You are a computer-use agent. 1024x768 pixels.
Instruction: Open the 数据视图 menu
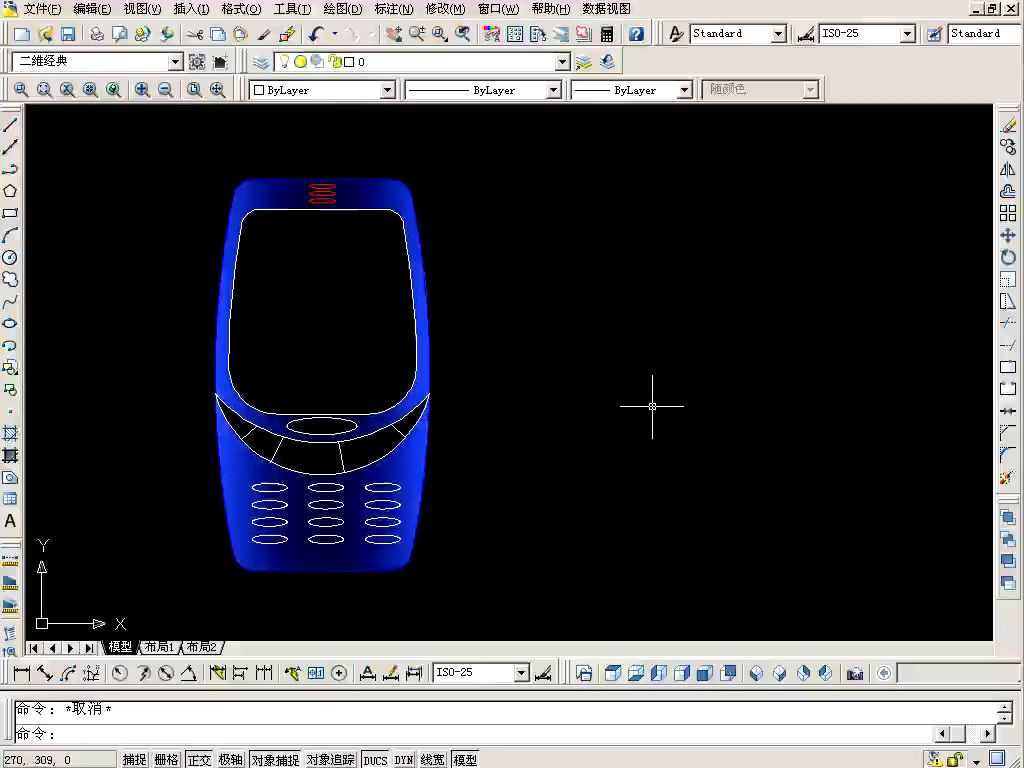coord(607,9)
